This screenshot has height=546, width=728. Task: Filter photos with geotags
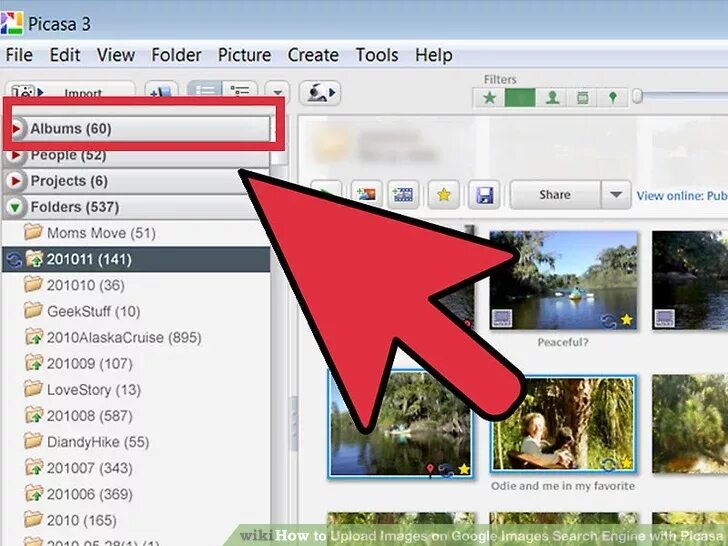click(612, 98)
